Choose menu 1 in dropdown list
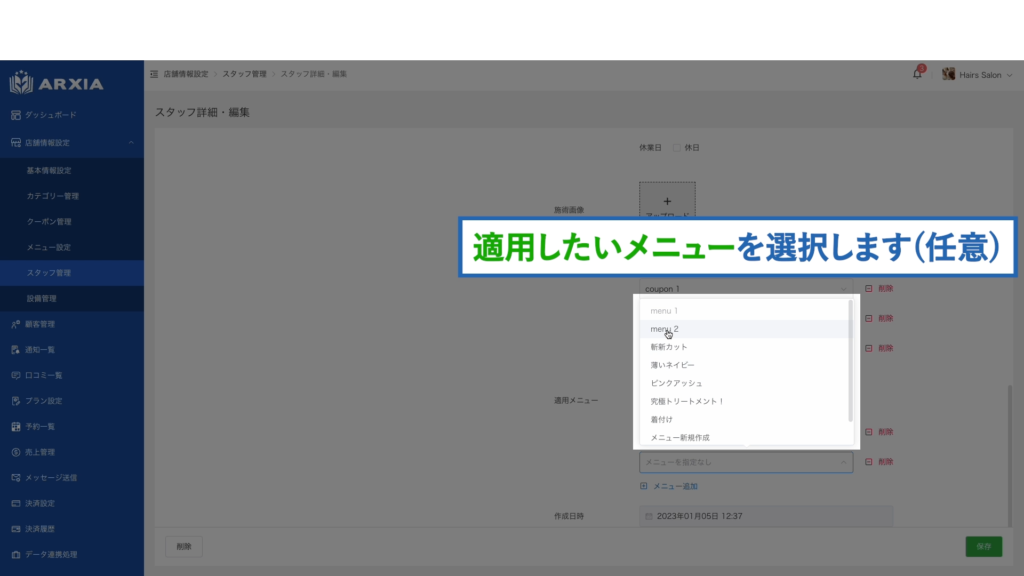This screenshot has width=1024, height=576. coord(744,311)
